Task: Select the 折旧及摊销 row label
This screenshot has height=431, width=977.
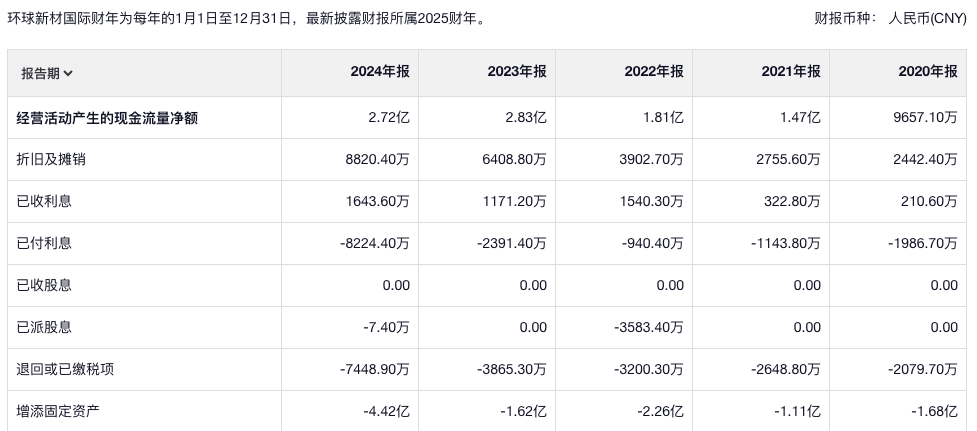Action: [45, 160]
